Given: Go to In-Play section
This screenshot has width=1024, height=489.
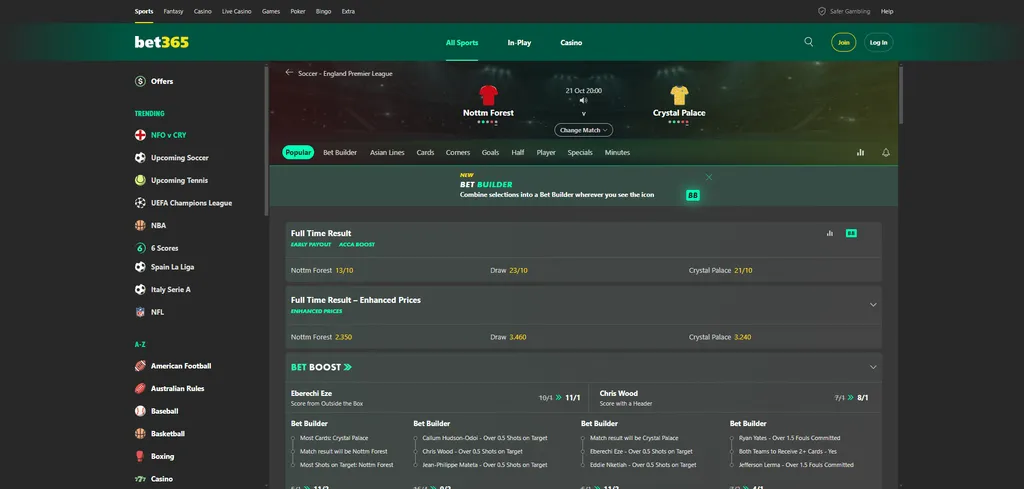Looking at the screenshot, I should (x=519, y=42).
